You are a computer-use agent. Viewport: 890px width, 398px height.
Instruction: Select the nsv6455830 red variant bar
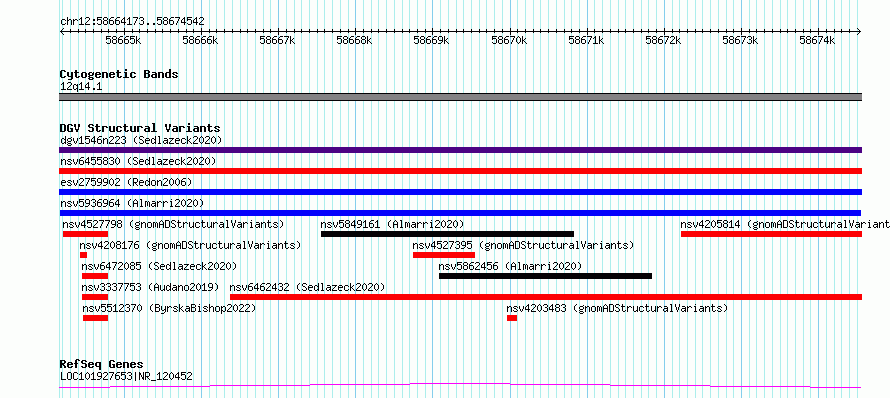click(460, 171)
